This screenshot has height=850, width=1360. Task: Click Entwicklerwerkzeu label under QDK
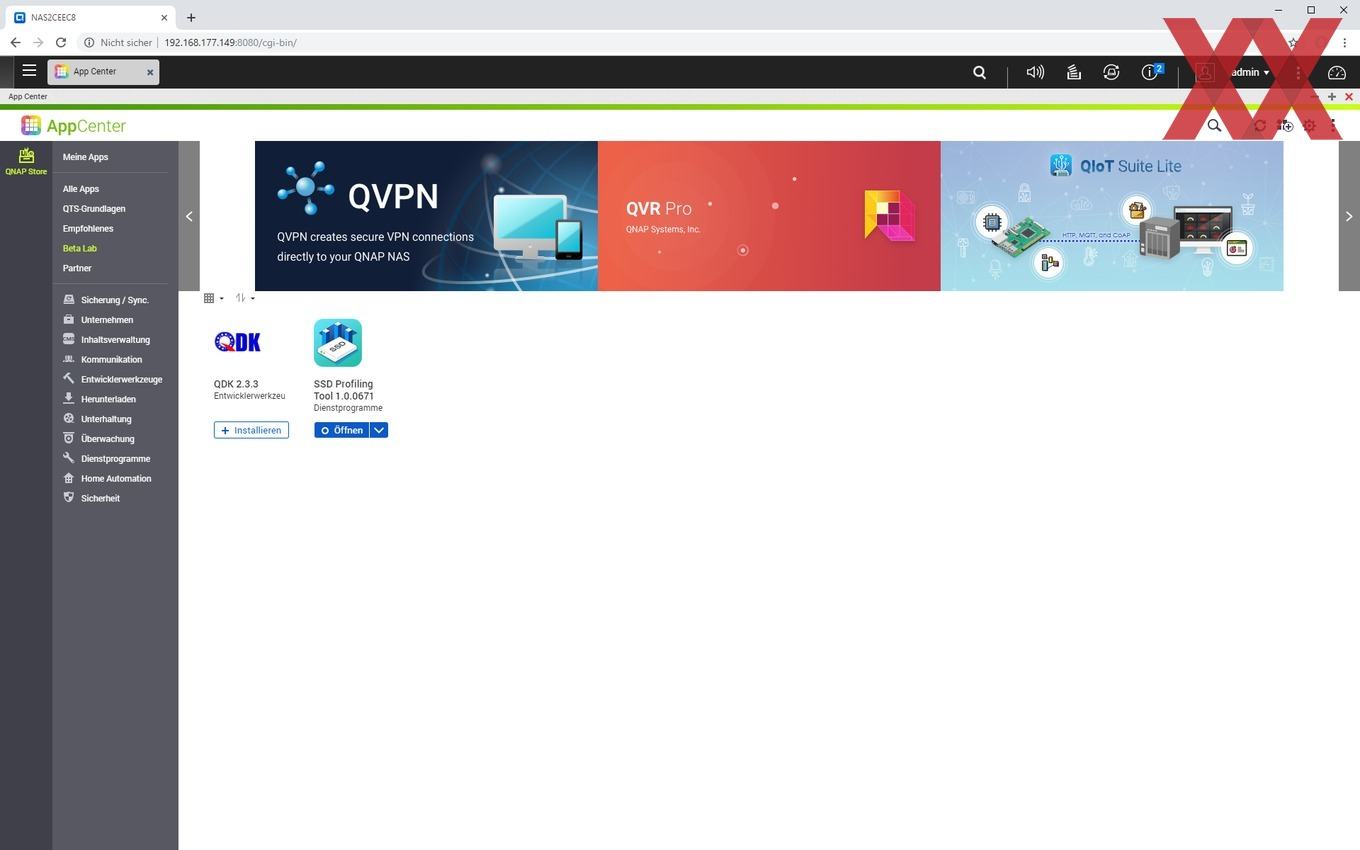click(250, 396)
